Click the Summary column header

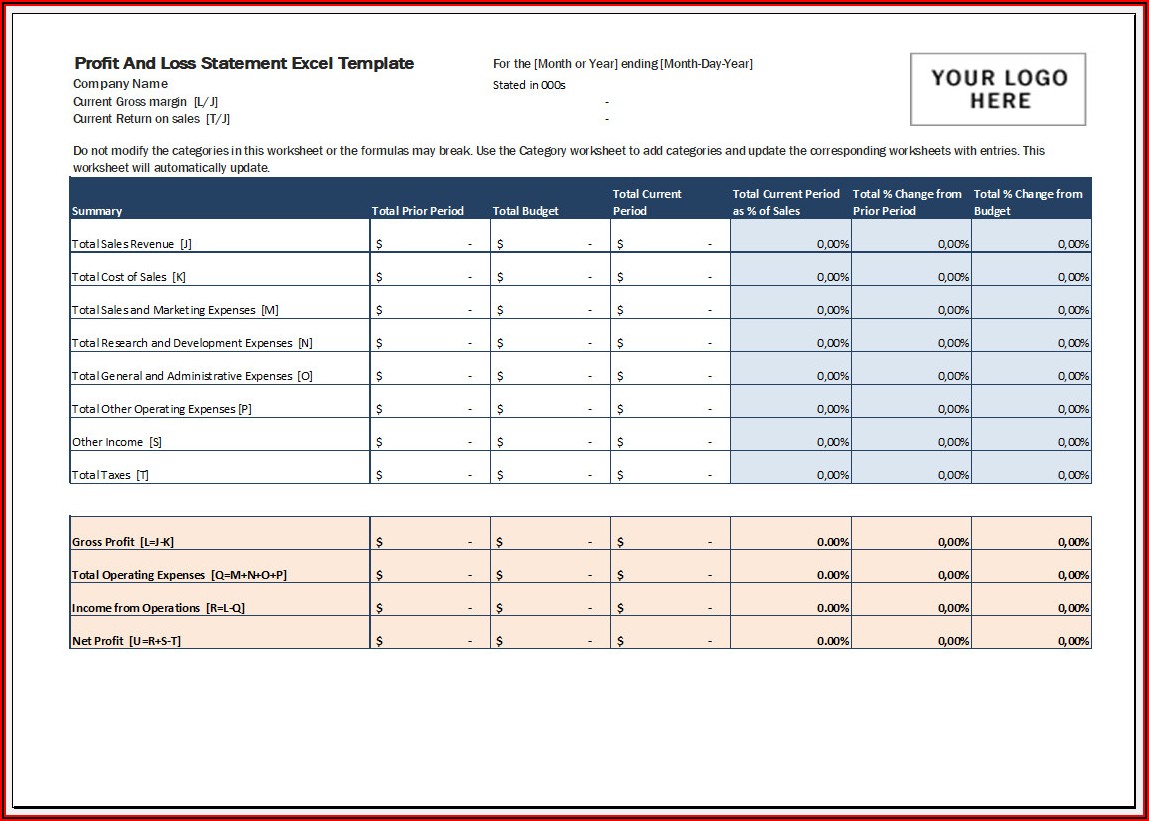[97, 211]
